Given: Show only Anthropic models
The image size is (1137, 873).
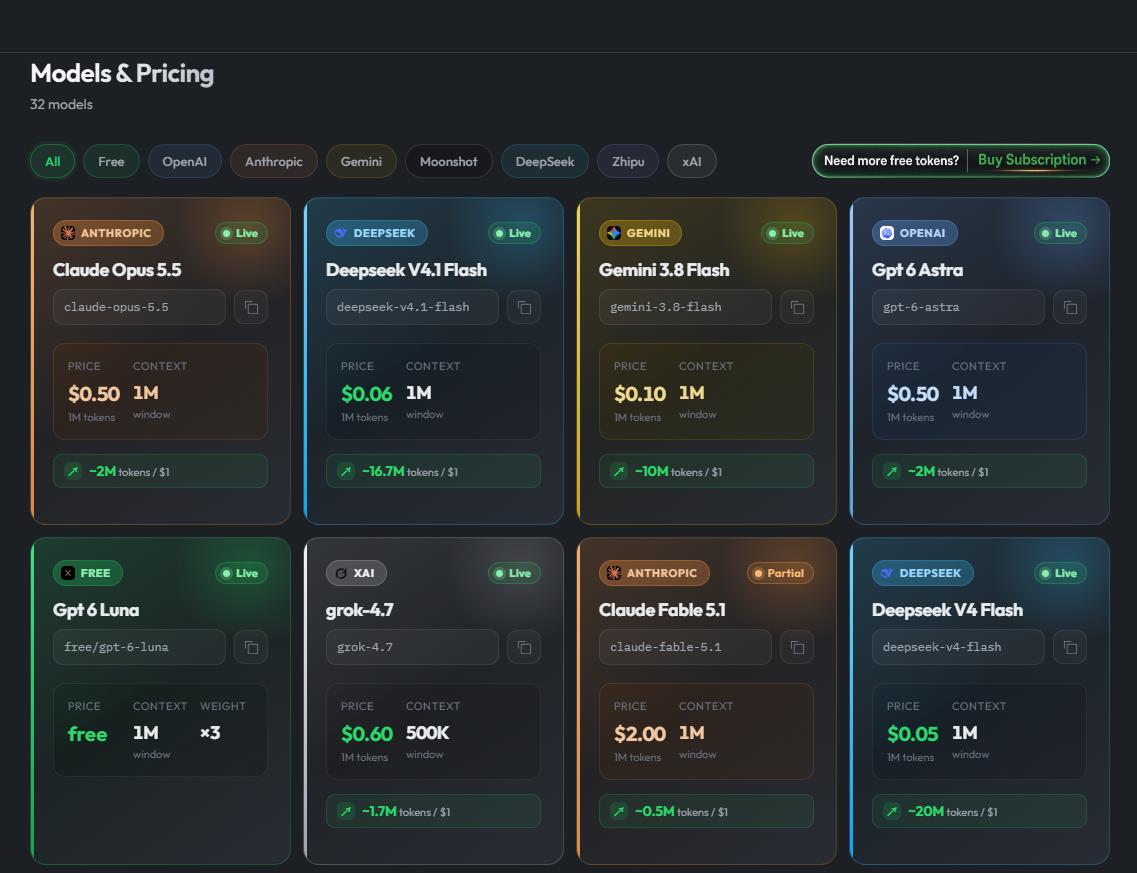Looking at the screenshot, I should point(273,161).
